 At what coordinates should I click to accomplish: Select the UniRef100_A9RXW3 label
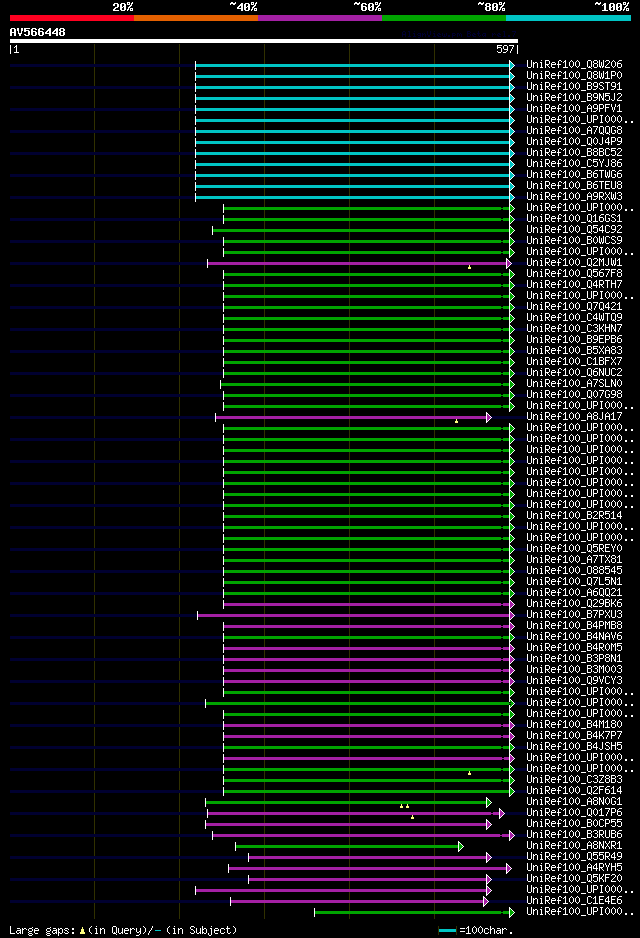[574, 196]
